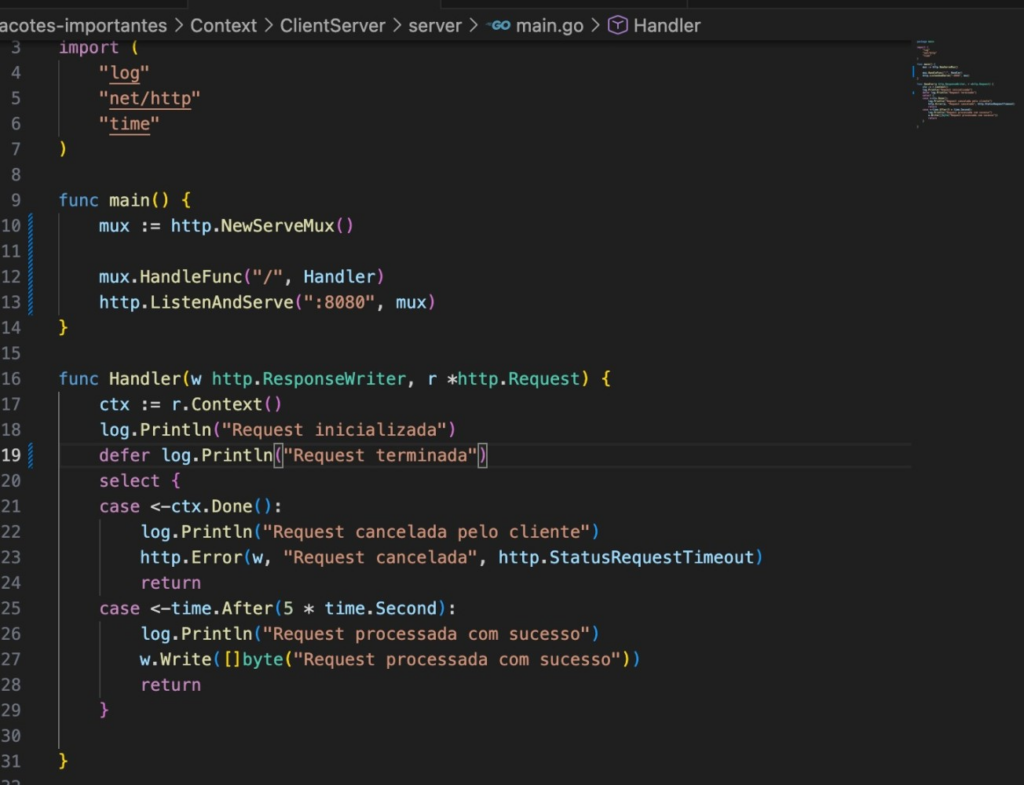Click "Request inicializada" string
The height and width of the screenshot is (785, 1024).
(334, 430)
